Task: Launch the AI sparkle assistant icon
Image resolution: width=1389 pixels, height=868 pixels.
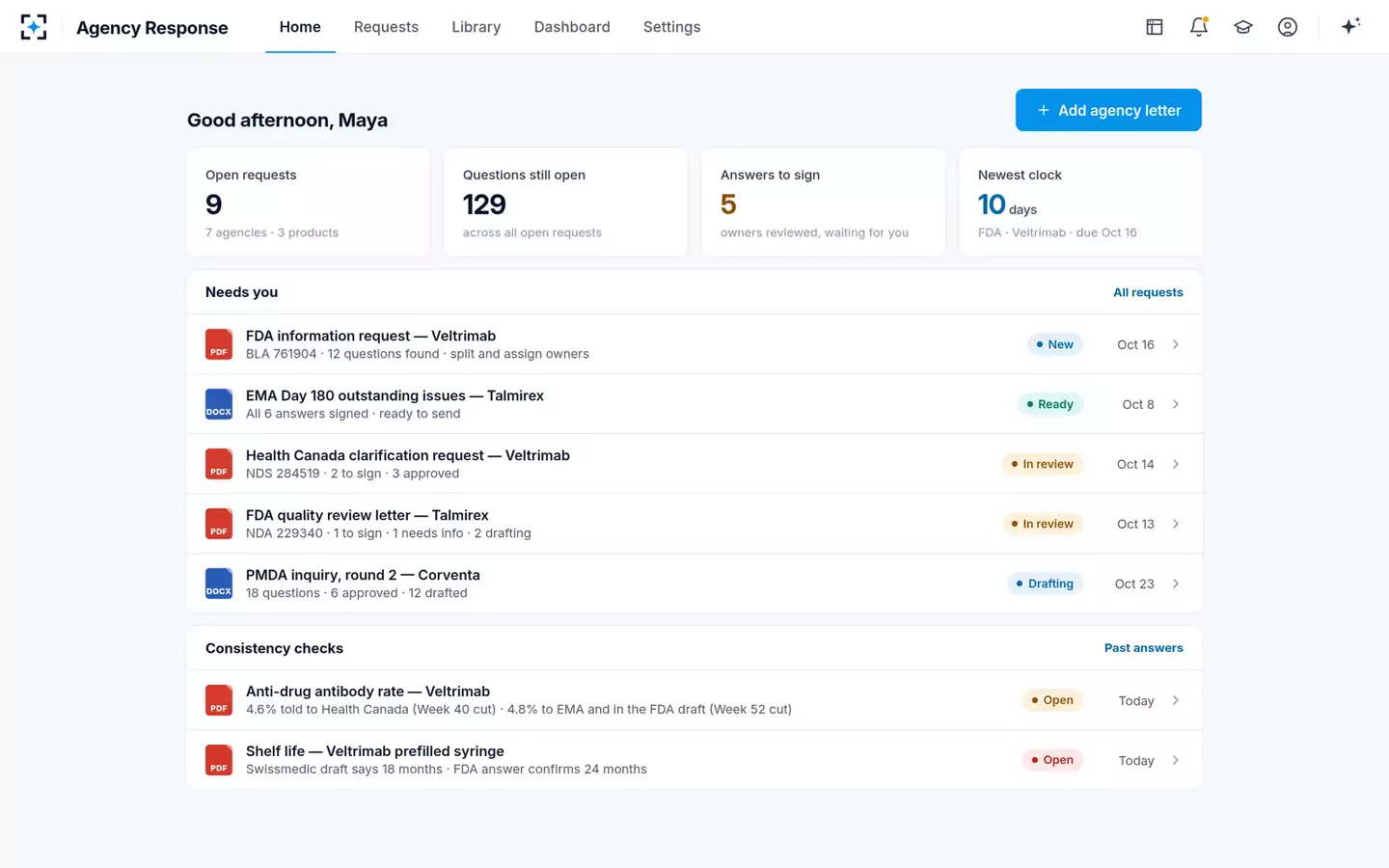Action: point(1350,26)
